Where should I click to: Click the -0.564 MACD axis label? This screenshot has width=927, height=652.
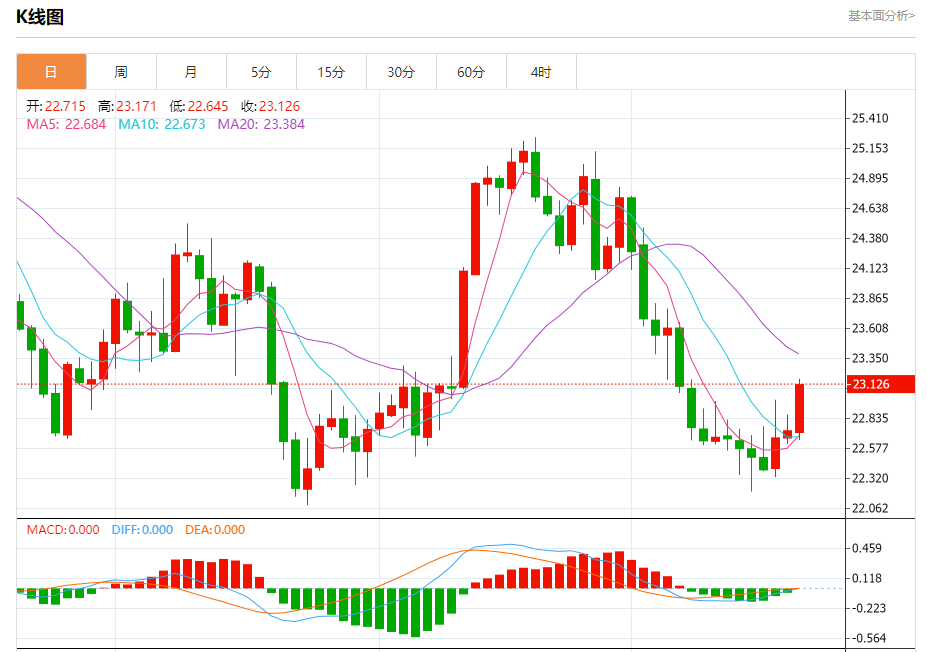click(867, 638)
